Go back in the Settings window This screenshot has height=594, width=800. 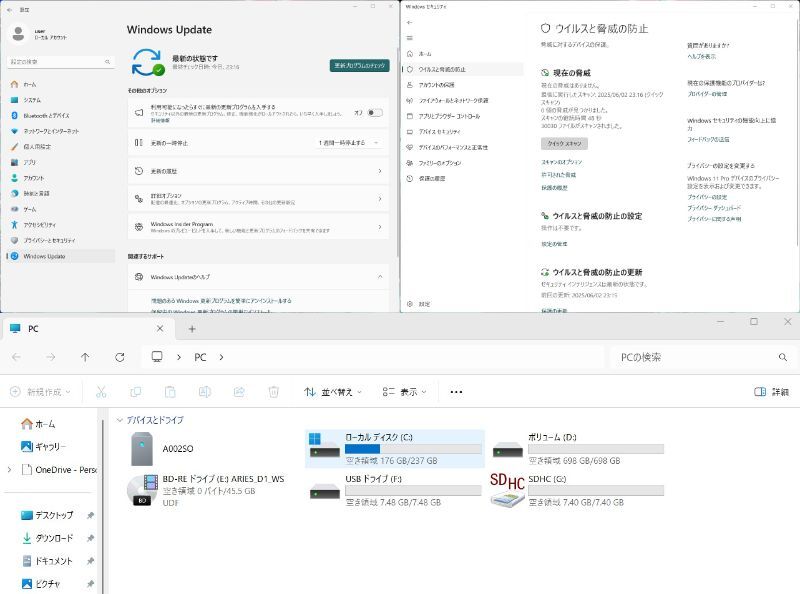[x=9, y=10]
